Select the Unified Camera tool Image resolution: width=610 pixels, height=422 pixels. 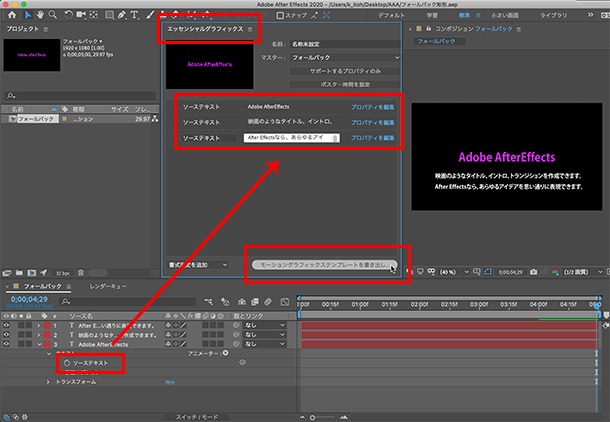point(81,15)
